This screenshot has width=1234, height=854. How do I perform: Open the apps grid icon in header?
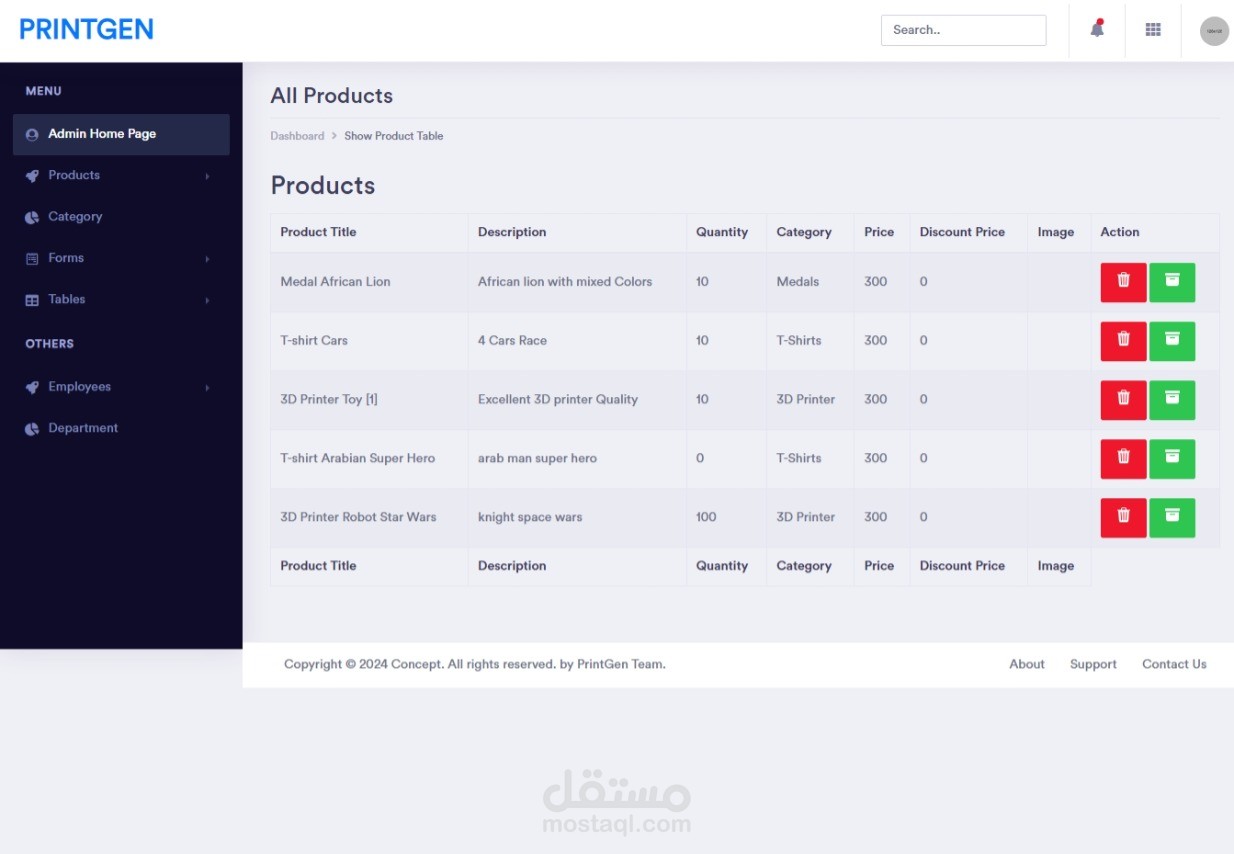tap(1153, 30)
